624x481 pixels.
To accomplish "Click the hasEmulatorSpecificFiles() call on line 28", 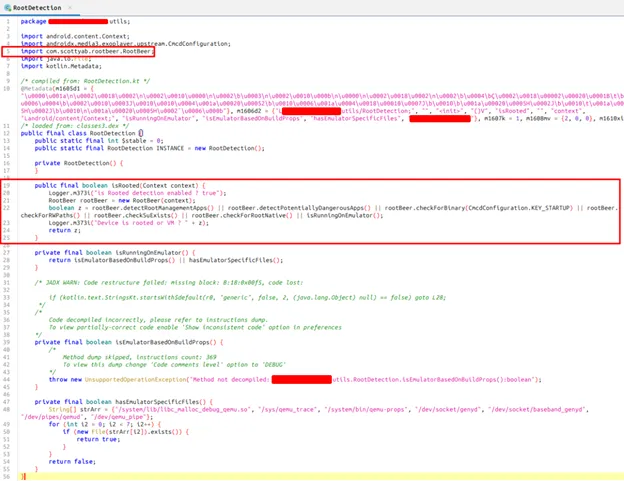I will pyautogui.click(x=234, y=260).
